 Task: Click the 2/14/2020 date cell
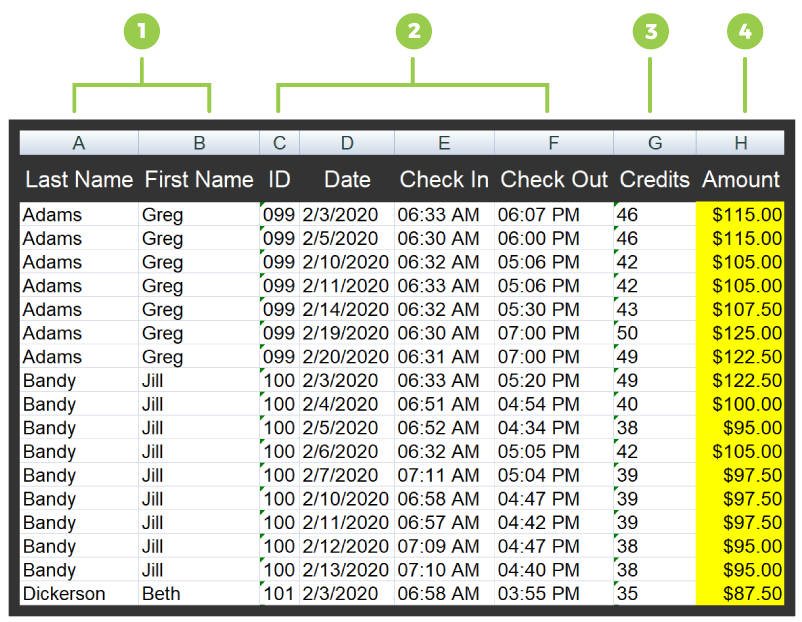pos(346,309)
